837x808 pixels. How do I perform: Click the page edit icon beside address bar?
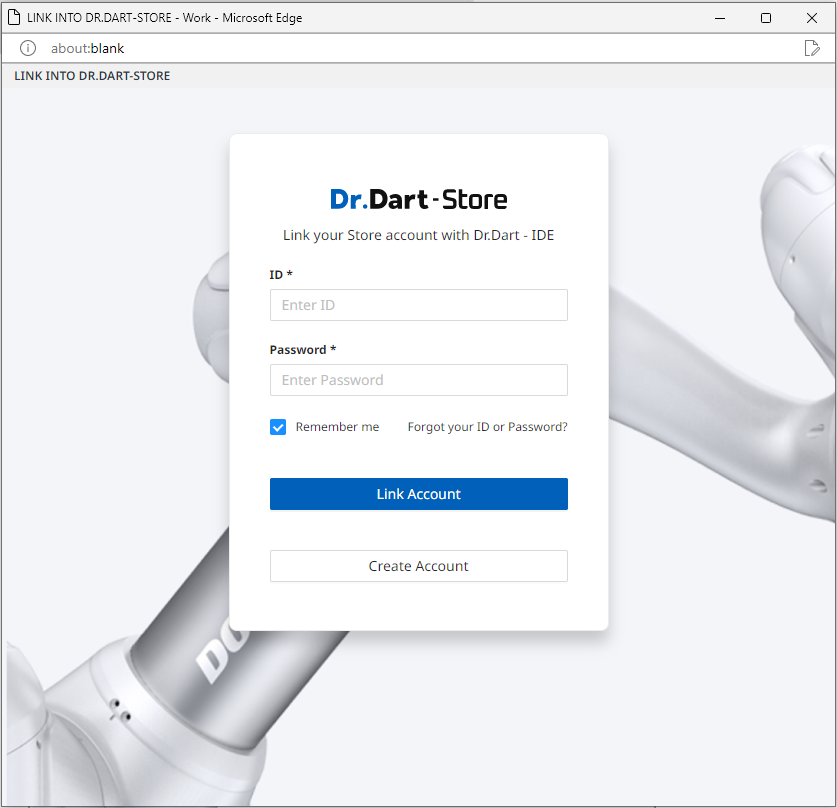point(811,48)
